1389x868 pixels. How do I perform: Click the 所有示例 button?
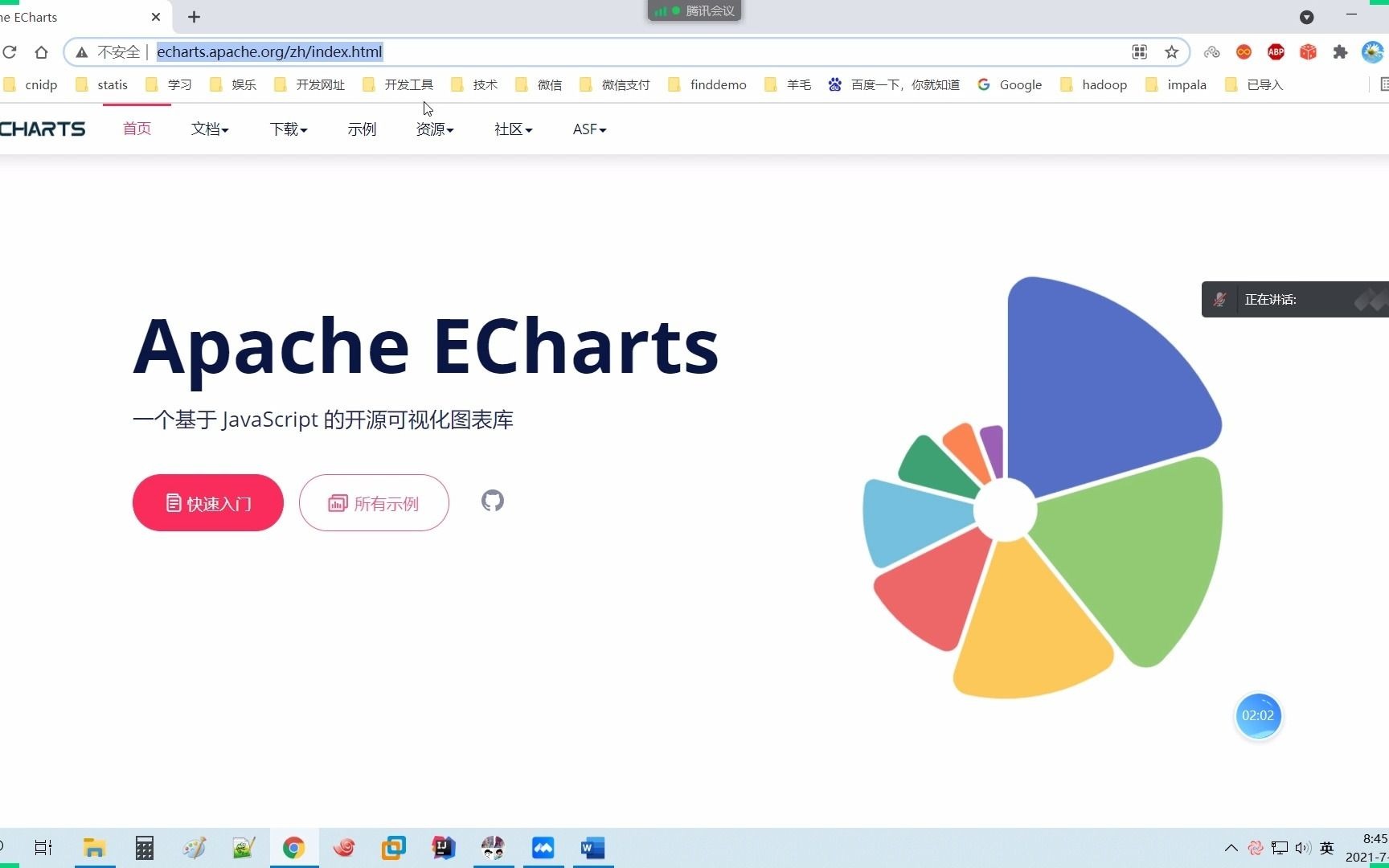click(x=374, y=503)
